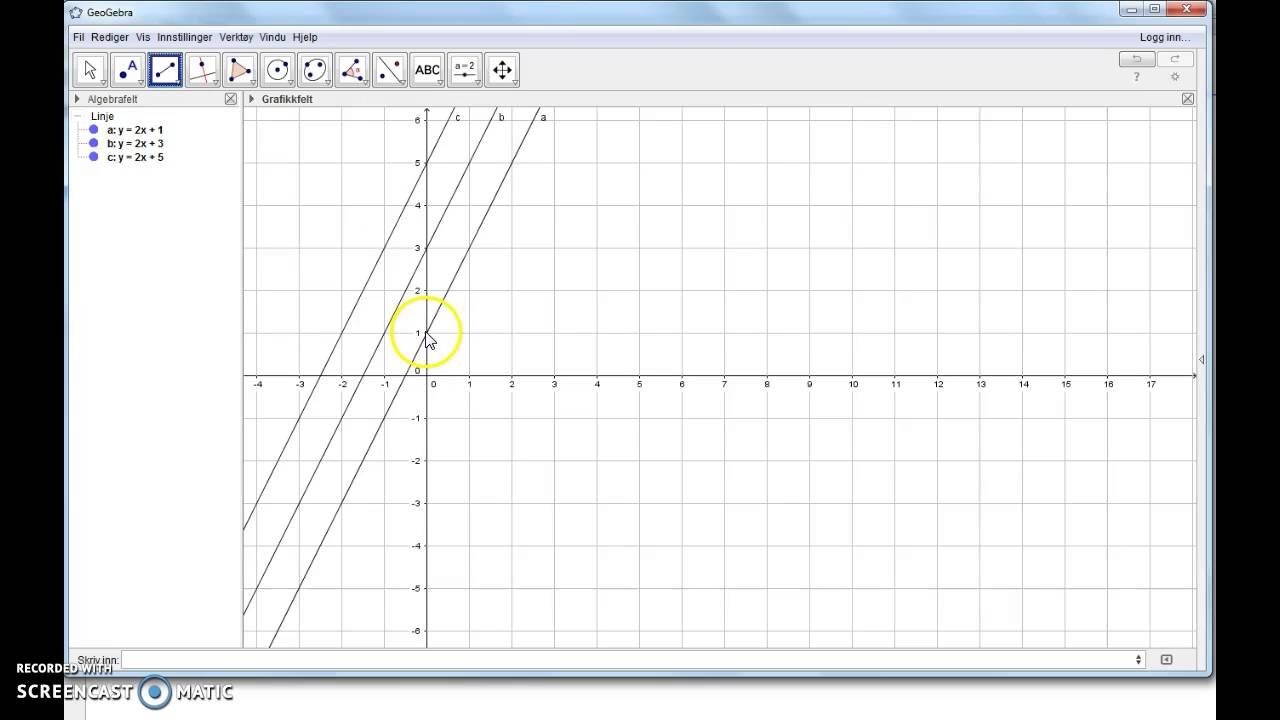
Task: Open the help question mark icon
Action: [x=1137, y=77]
